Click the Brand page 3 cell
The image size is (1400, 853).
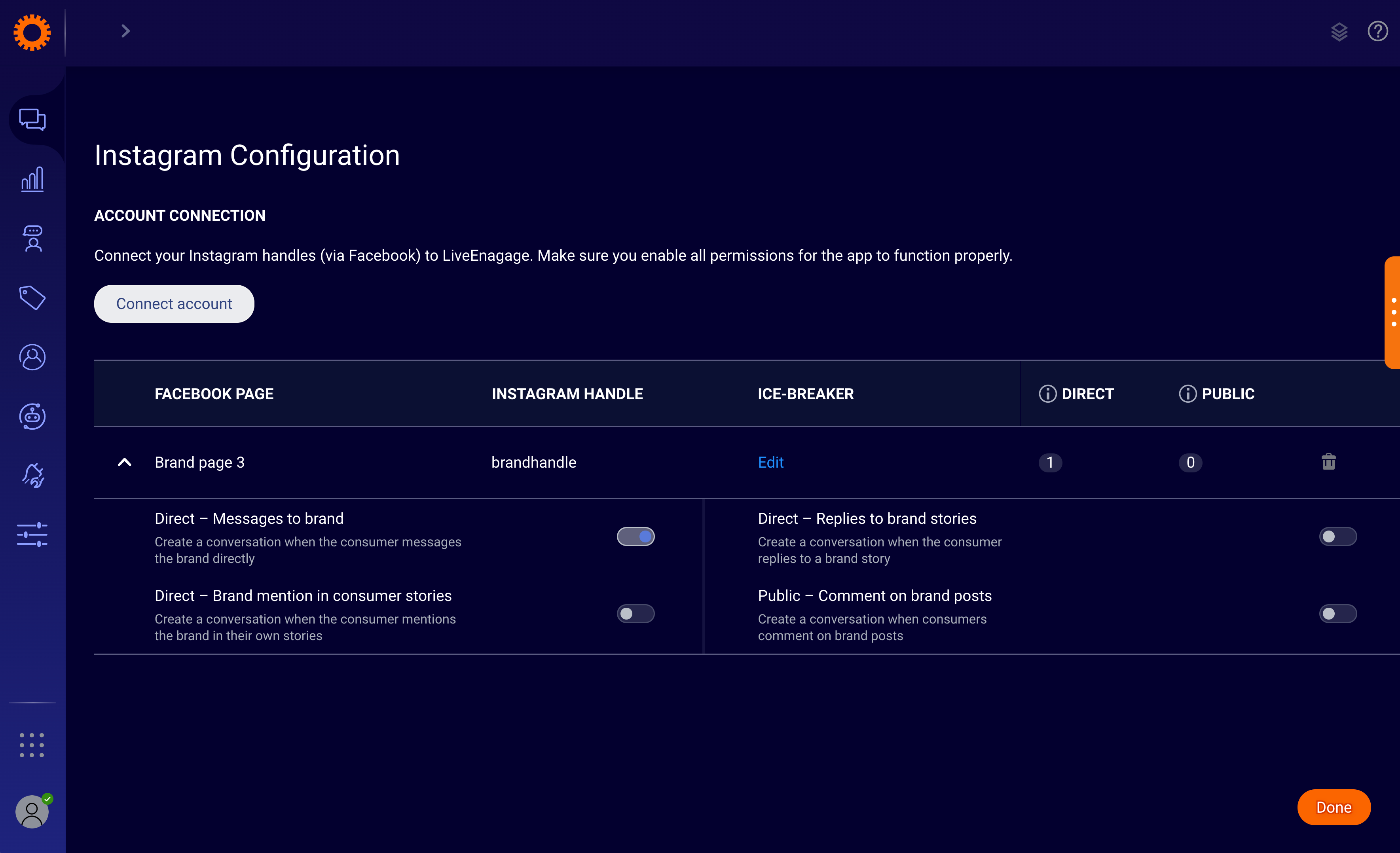point(199,462)
